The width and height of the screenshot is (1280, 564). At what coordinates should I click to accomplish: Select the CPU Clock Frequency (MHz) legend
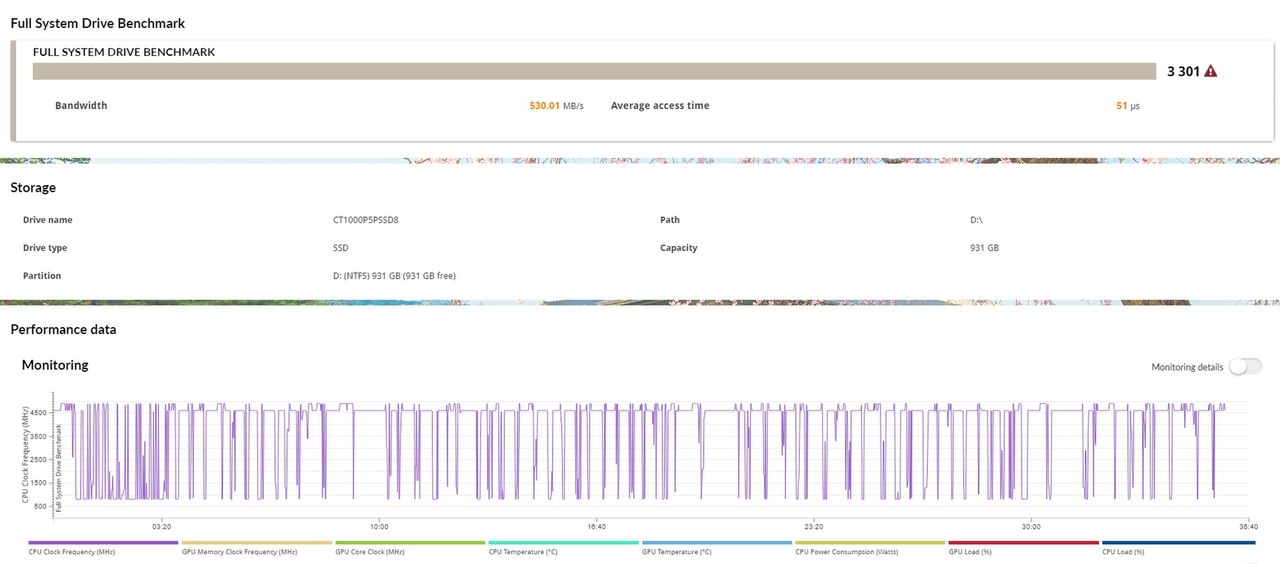tap(103, 547)
